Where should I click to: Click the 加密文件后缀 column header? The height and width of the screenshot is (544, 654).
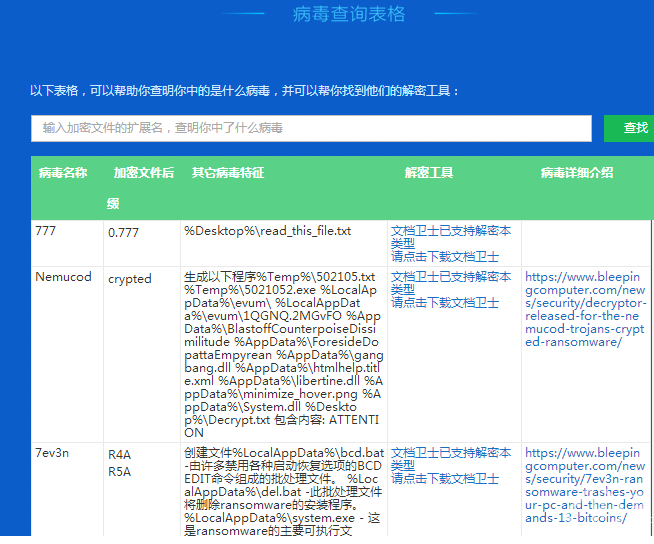pos(143,174)
